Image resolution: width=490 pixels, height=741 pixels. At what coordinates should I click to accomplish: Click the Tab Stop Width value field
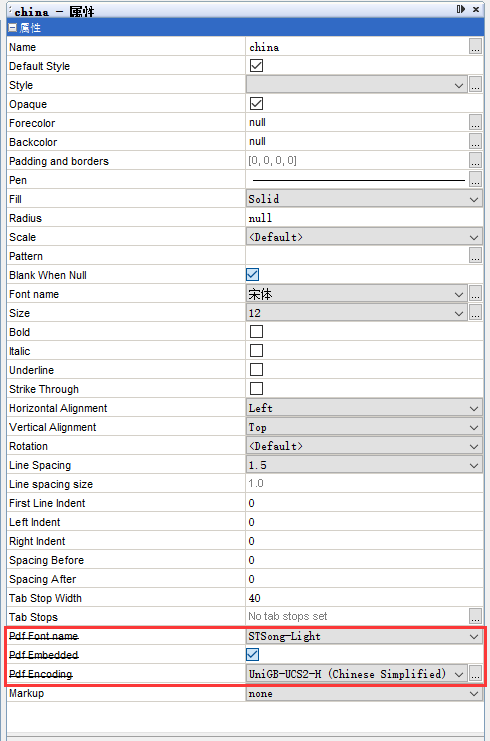[364, 598]
